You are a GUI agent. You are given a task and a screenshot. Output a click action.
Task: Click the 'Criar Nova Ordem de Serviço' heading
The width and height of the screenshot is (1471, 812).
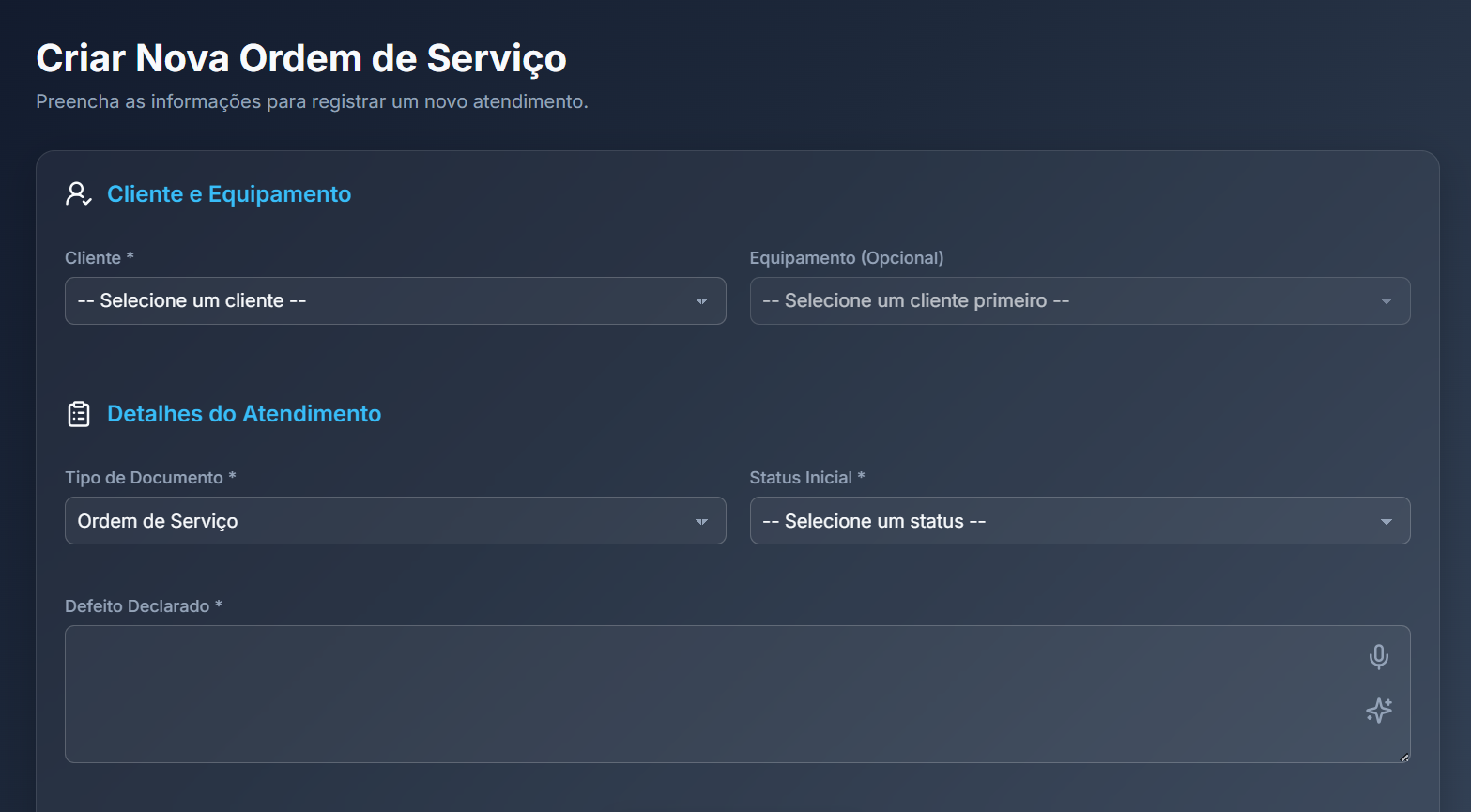coord(301,58)
